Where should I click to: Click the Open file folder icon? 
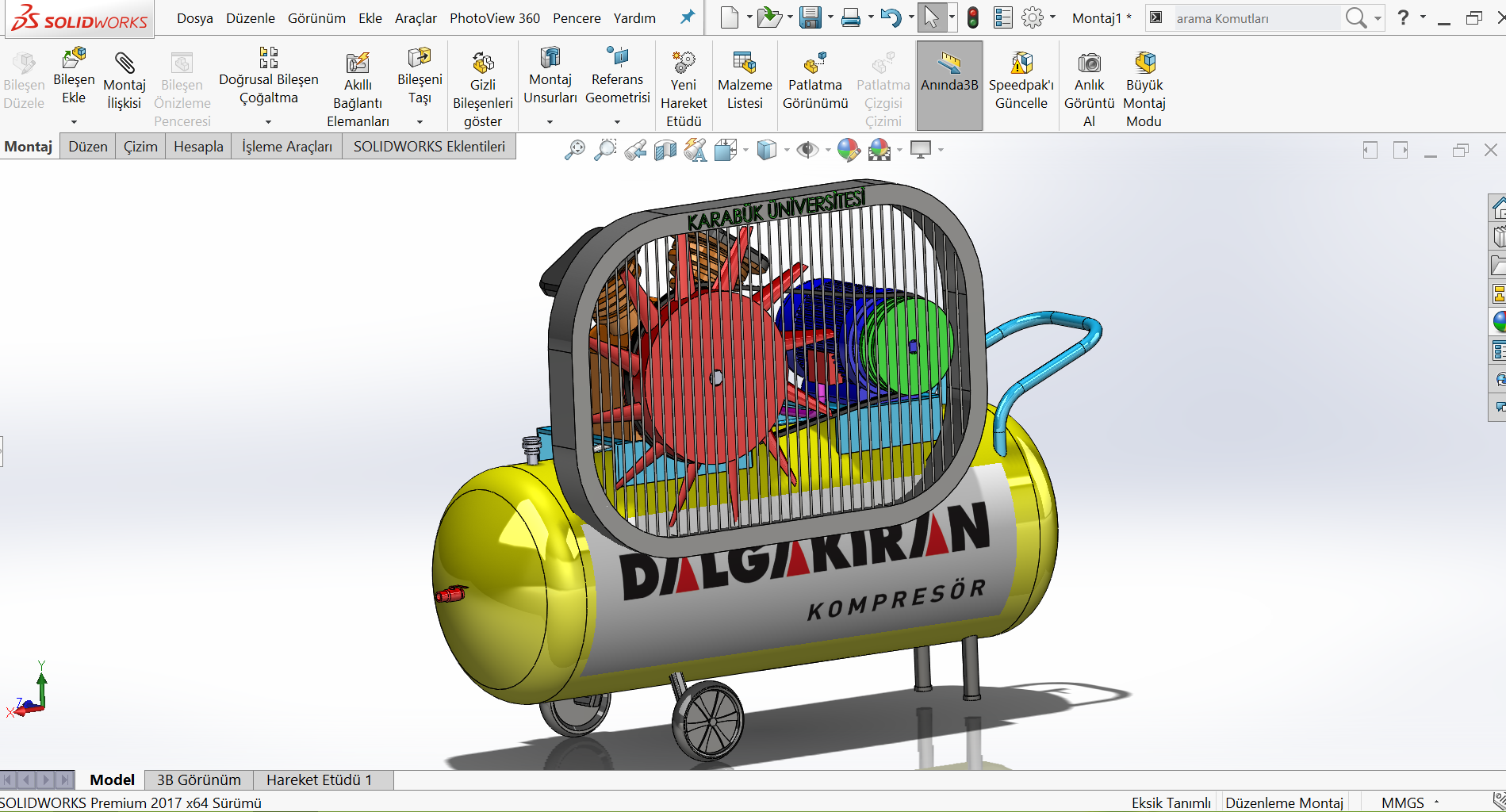(768, 17)
